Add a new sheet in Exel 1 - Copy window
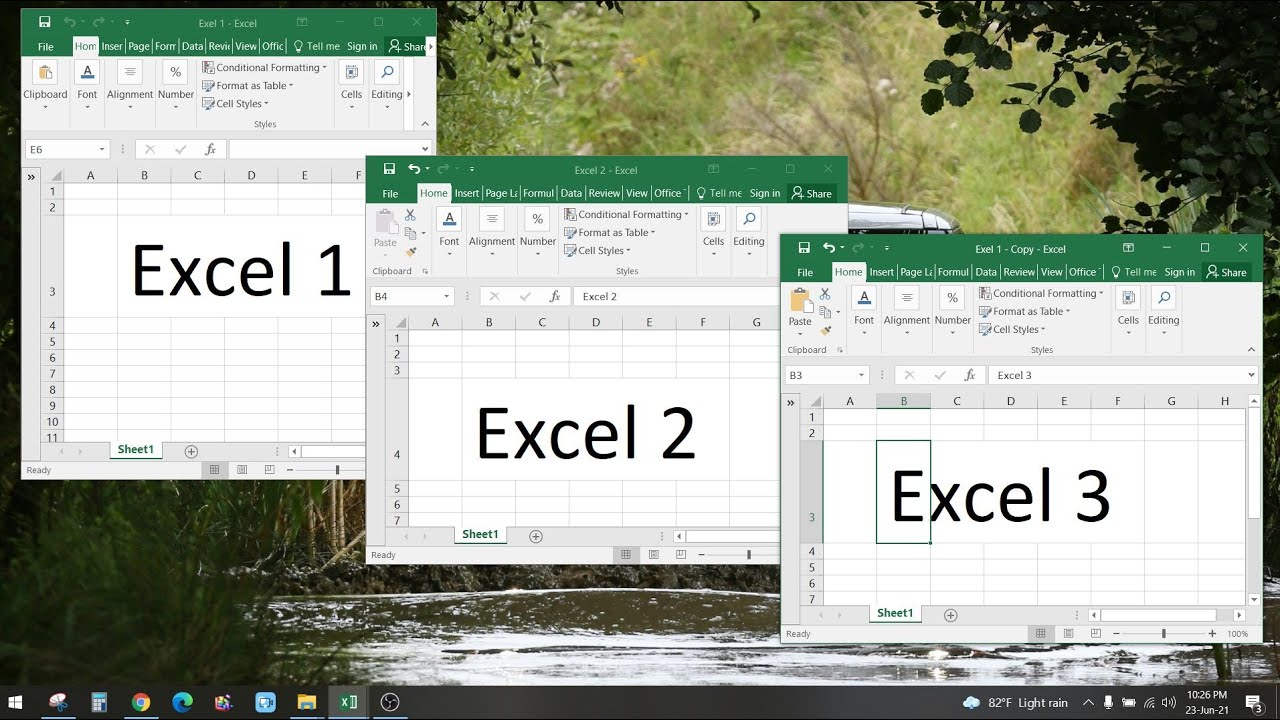This screenshot has width=1280, height=720. tap(951, 615)
